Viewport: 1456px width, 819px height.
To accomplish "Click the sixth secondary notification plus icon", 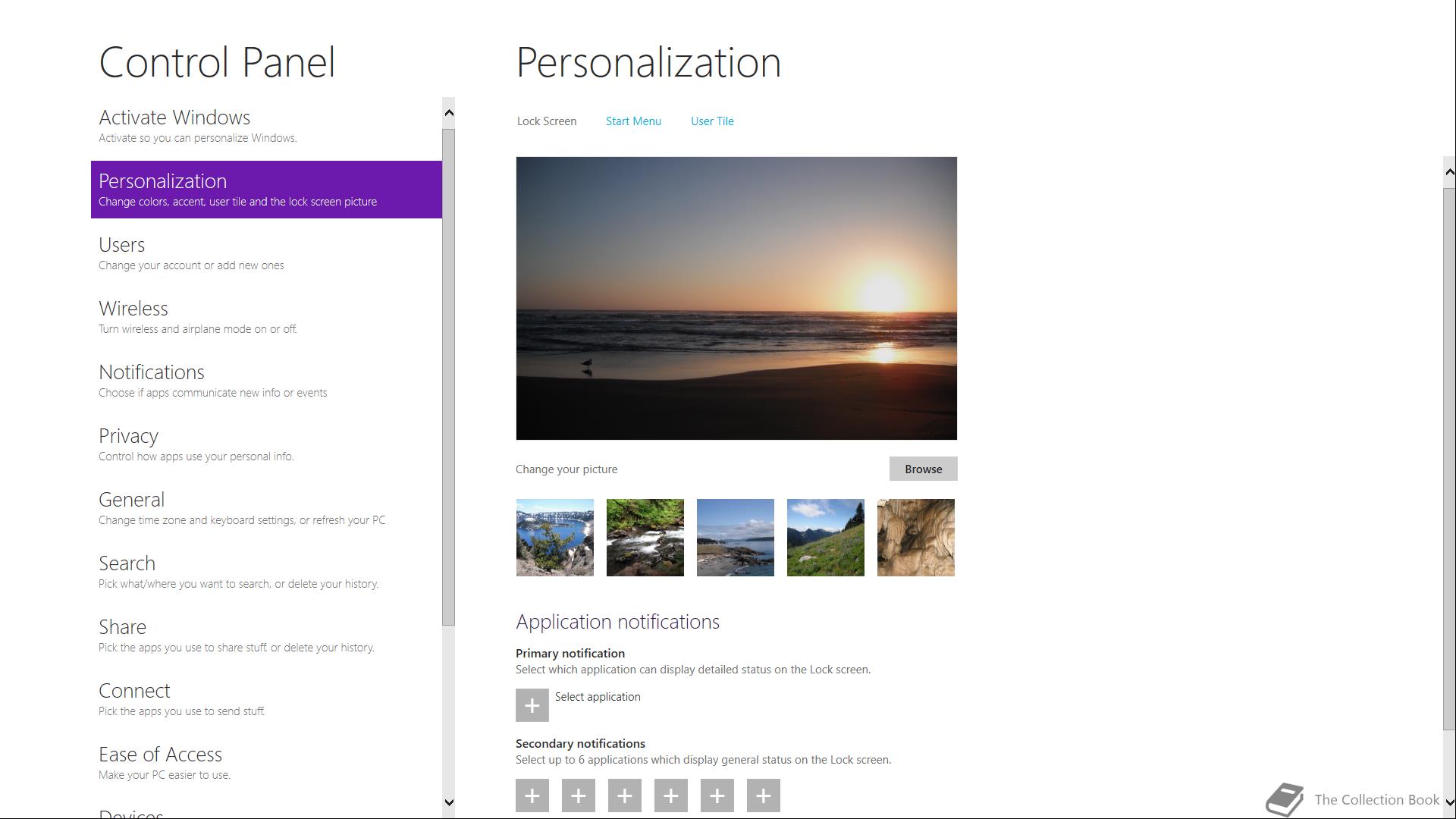I will point(763,795).
